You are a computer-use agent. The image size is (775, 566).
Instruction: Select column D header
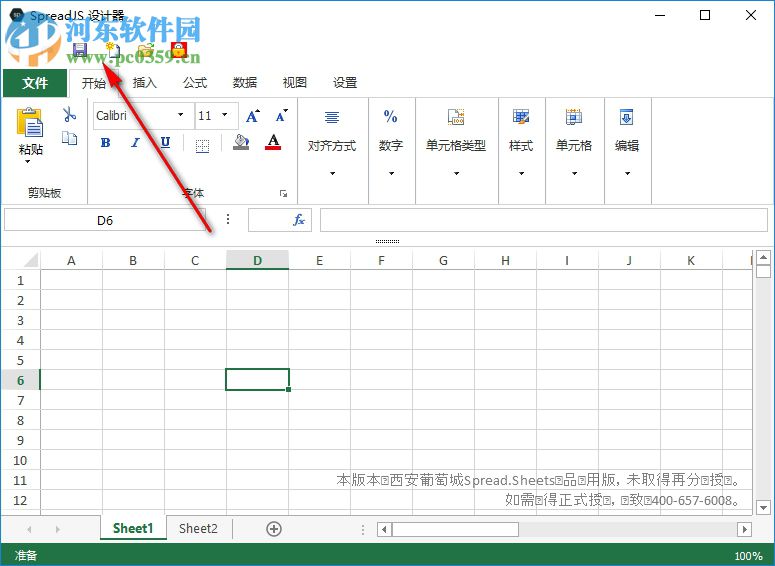pos(258,261)
